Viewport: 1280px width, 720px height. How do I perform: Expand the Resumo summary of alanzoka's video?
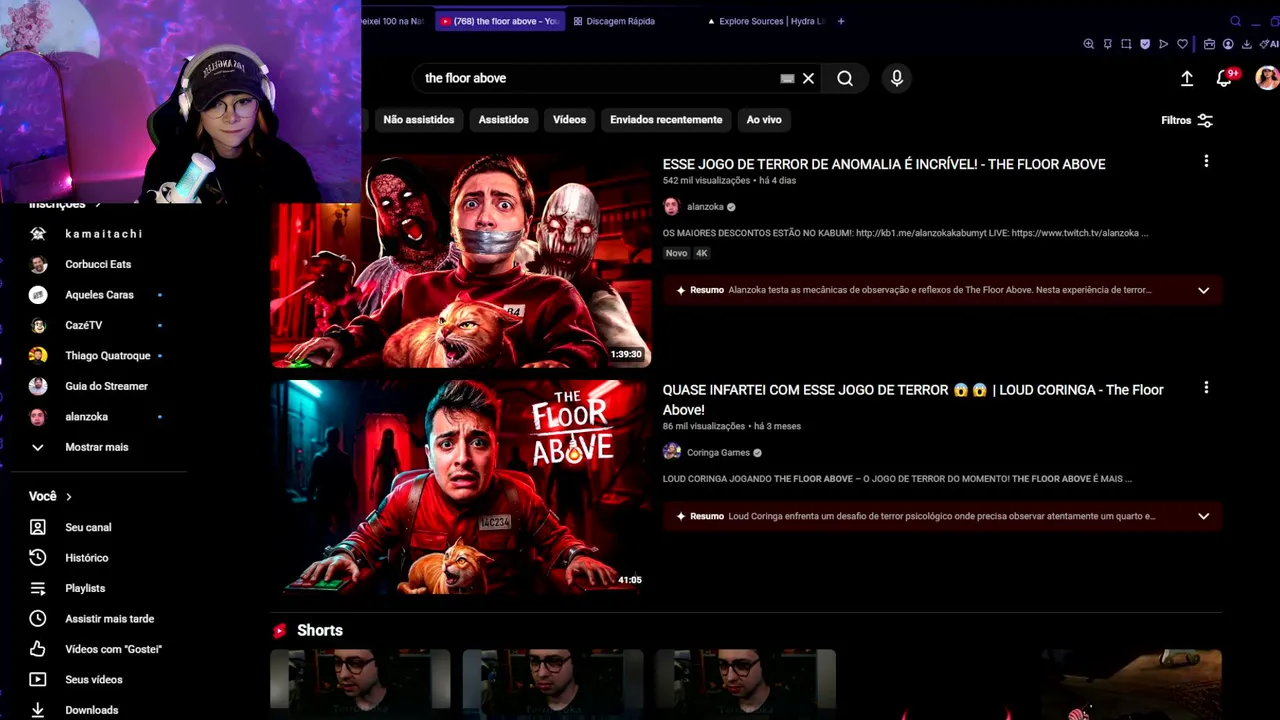[1204, 290]
